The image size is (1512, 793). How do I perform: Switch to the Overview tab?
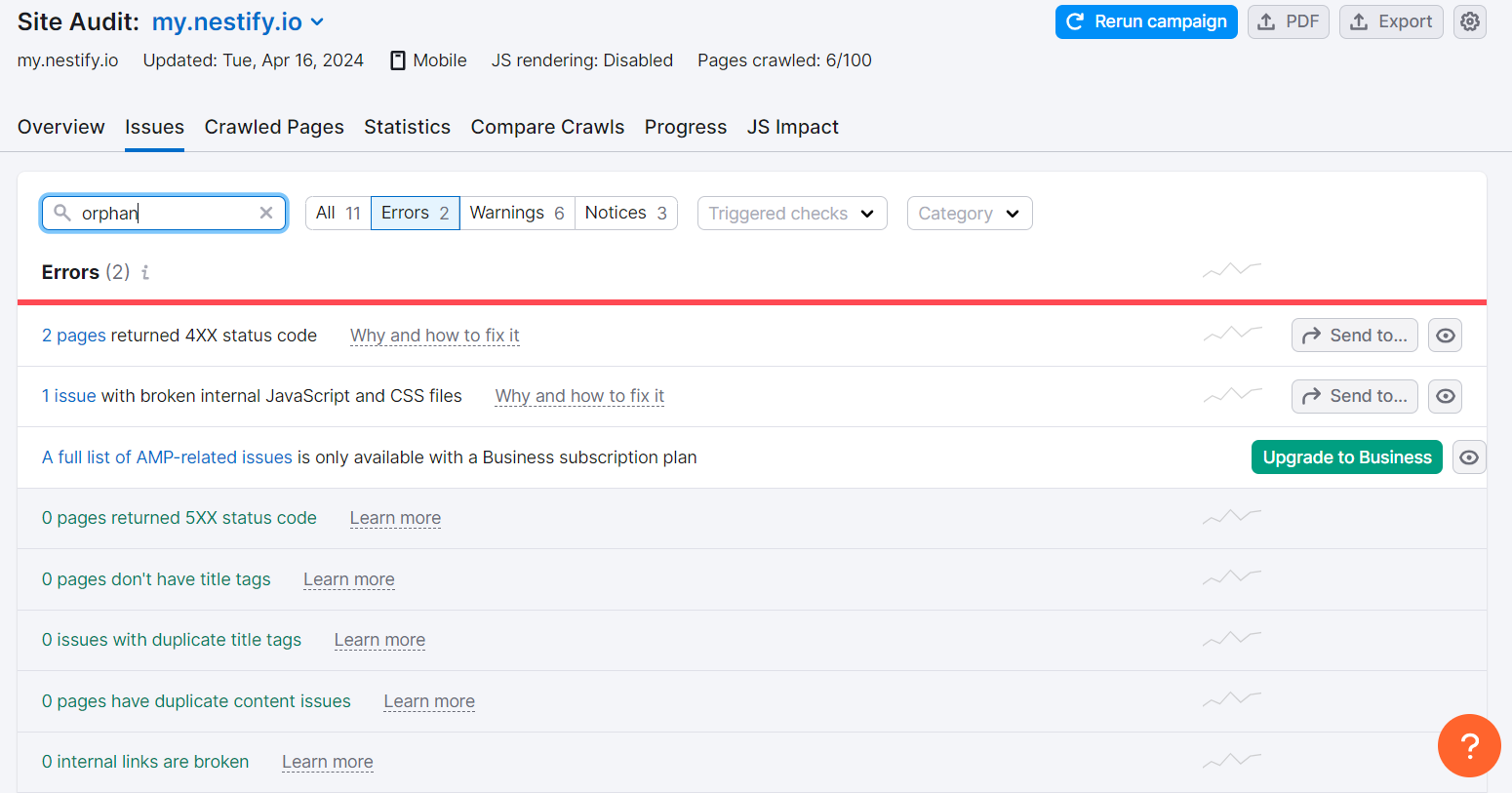pos(61,127)
